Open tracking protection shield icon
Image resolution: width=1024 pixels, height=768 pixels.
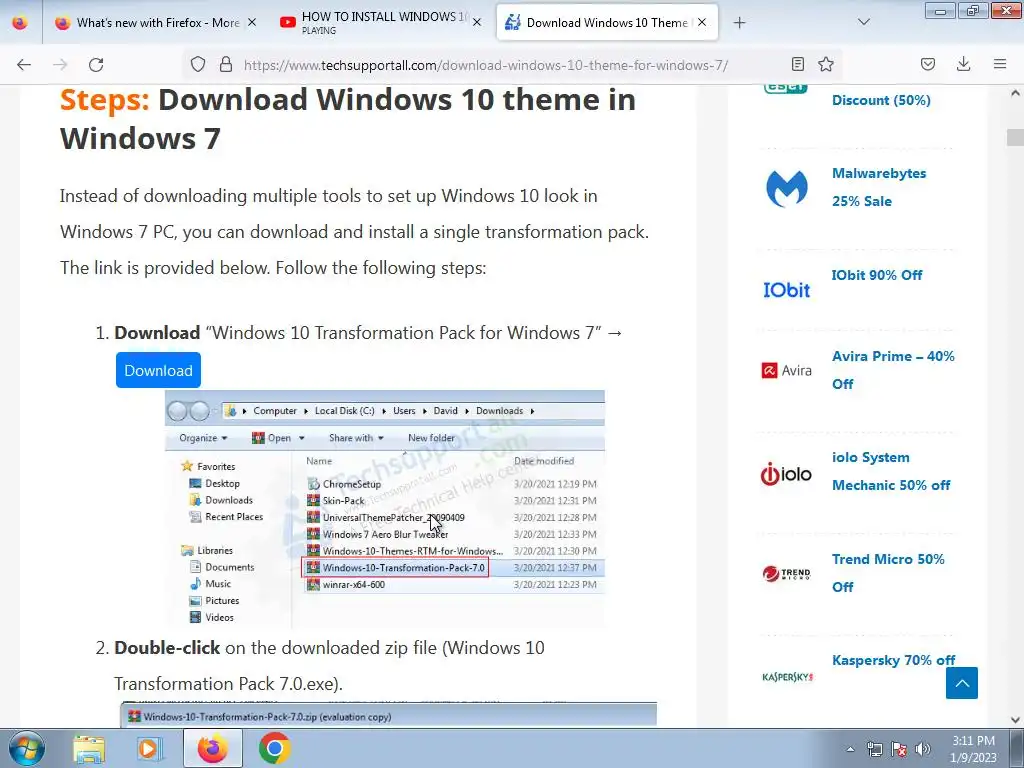[198, 64]
